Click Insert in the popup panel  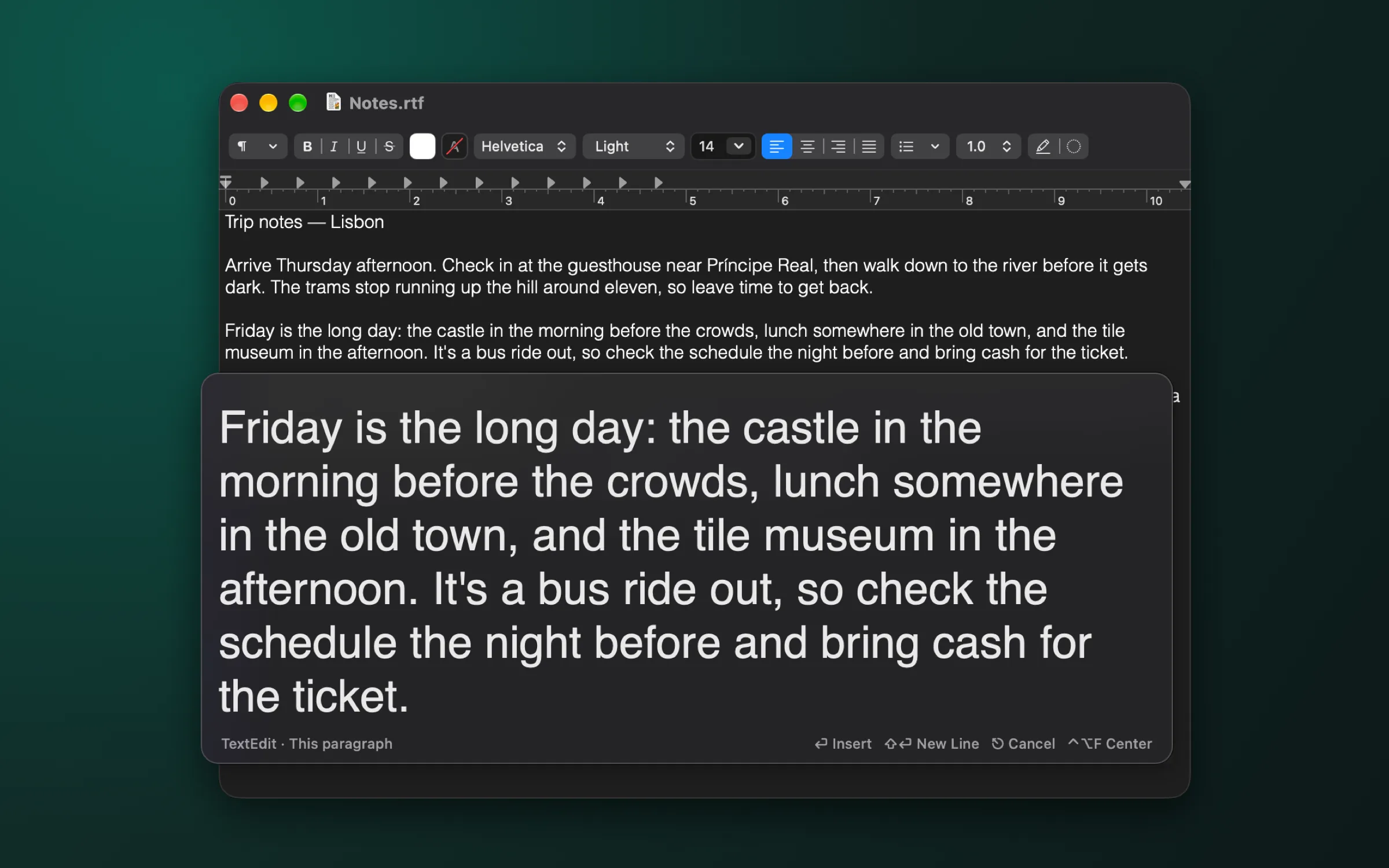[x=843, y=744]
